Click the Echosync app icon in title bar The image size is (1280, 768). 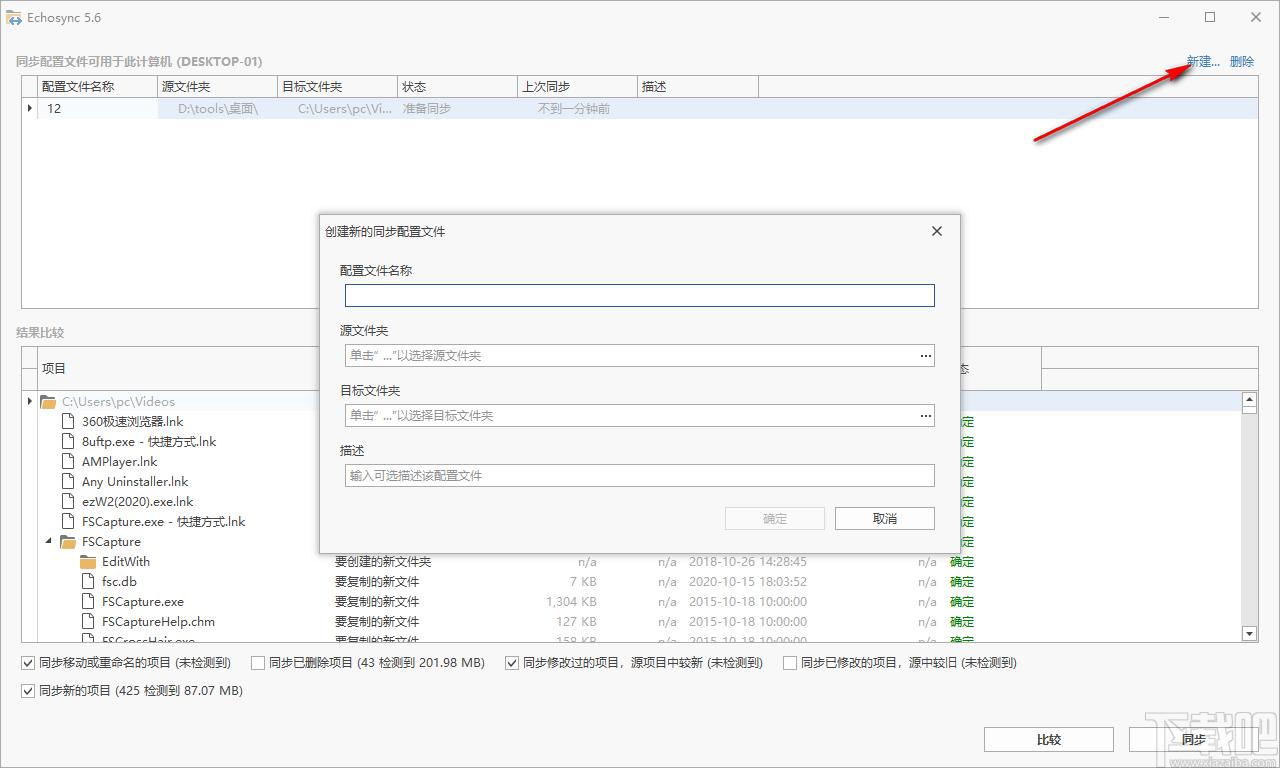[x=14, y=18]
